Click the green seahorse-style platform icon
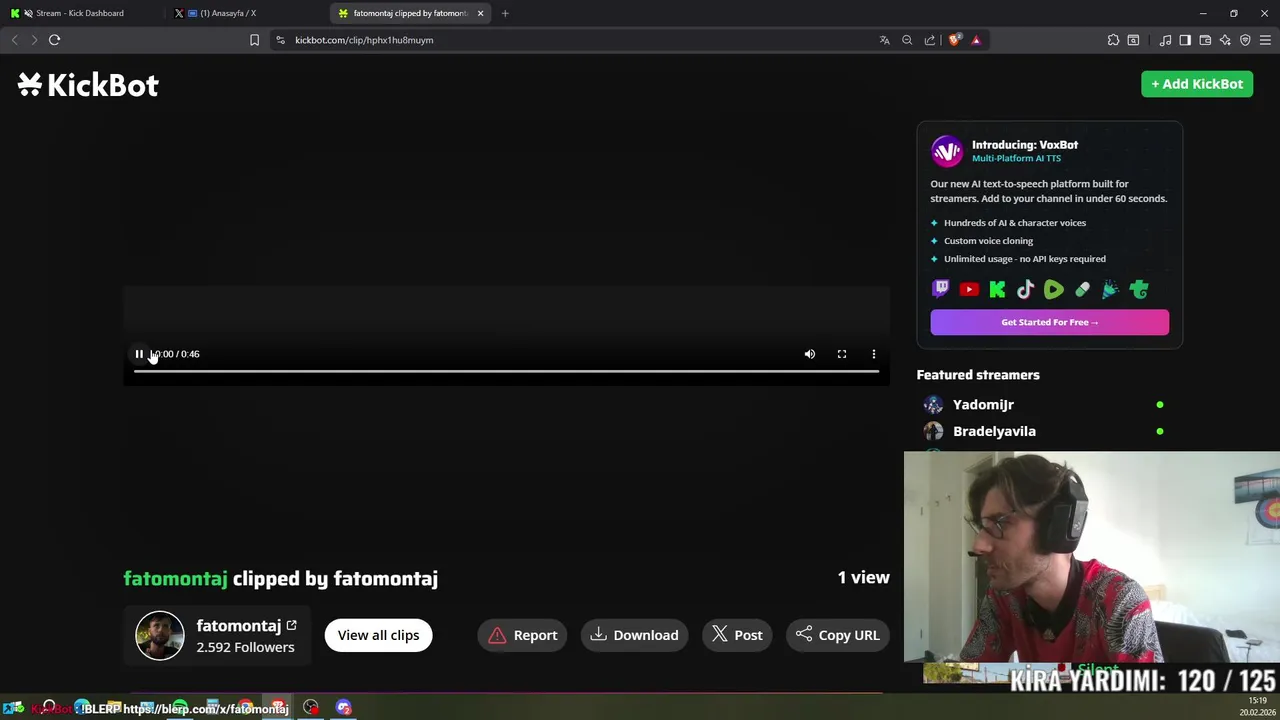The height and width of the screenshot is (720, 1280). [1139, 290]
